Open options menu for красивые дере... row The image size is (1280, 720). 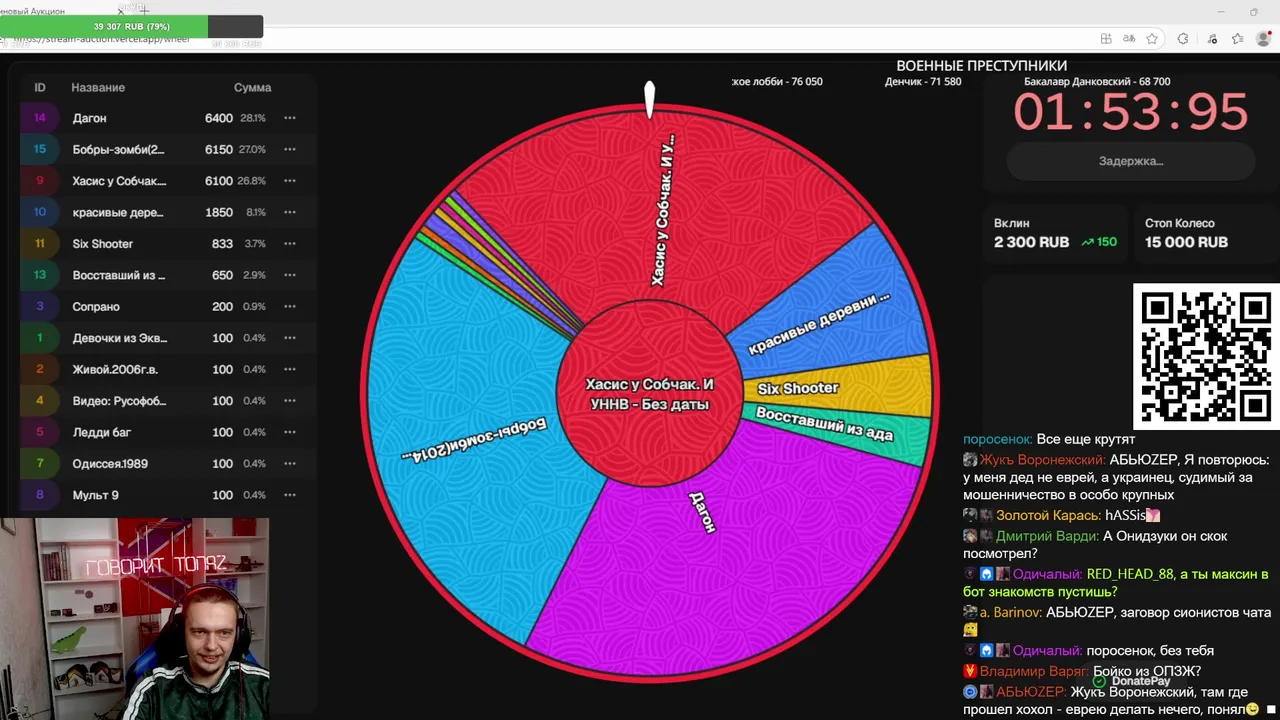click(289, 212)
